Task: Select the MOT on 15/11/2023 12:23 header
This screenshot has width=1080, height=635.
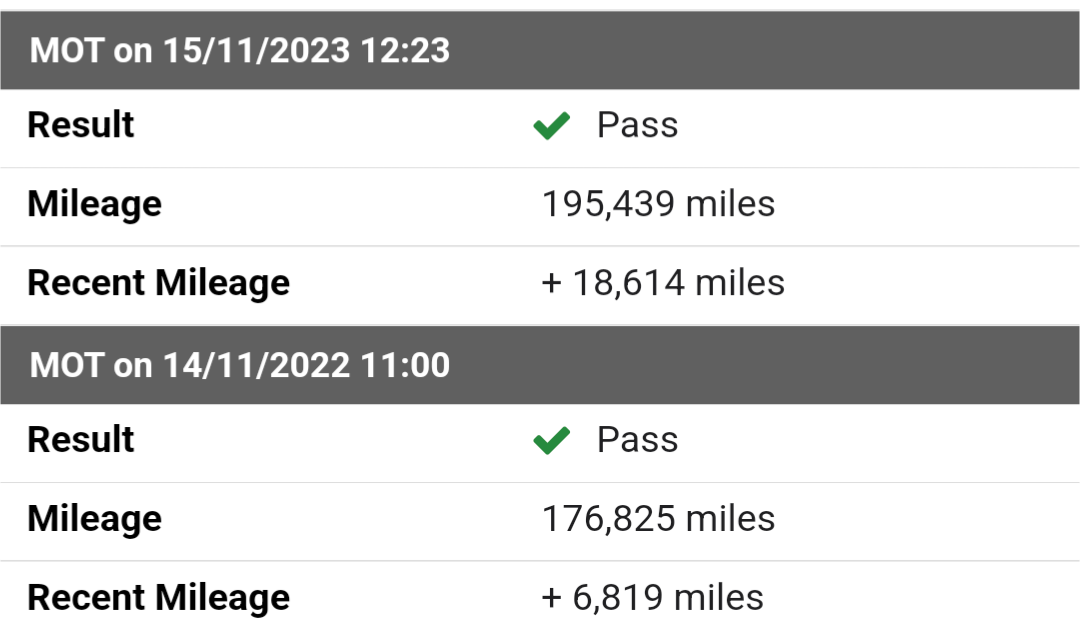Action: [540, 50]
